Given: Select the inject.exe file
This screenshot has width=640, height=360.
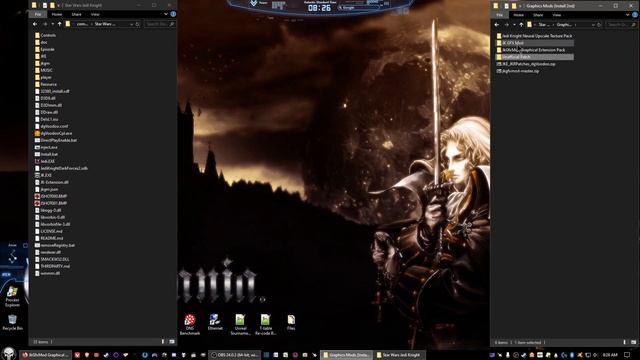Looking at the screenshot, I should (x=46, y=147).
